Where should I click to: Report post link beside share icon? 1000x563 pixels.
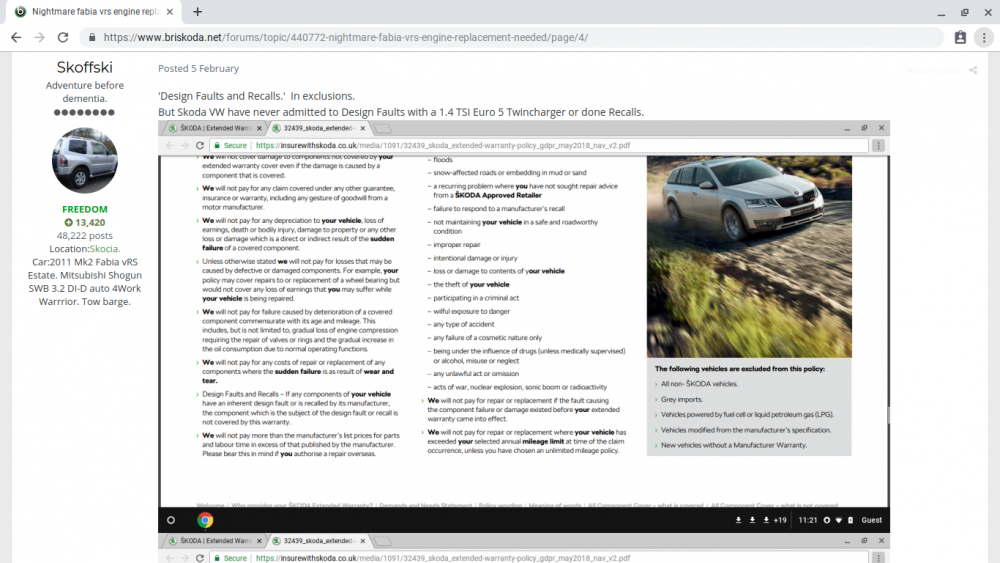click(x=932, y=70)
